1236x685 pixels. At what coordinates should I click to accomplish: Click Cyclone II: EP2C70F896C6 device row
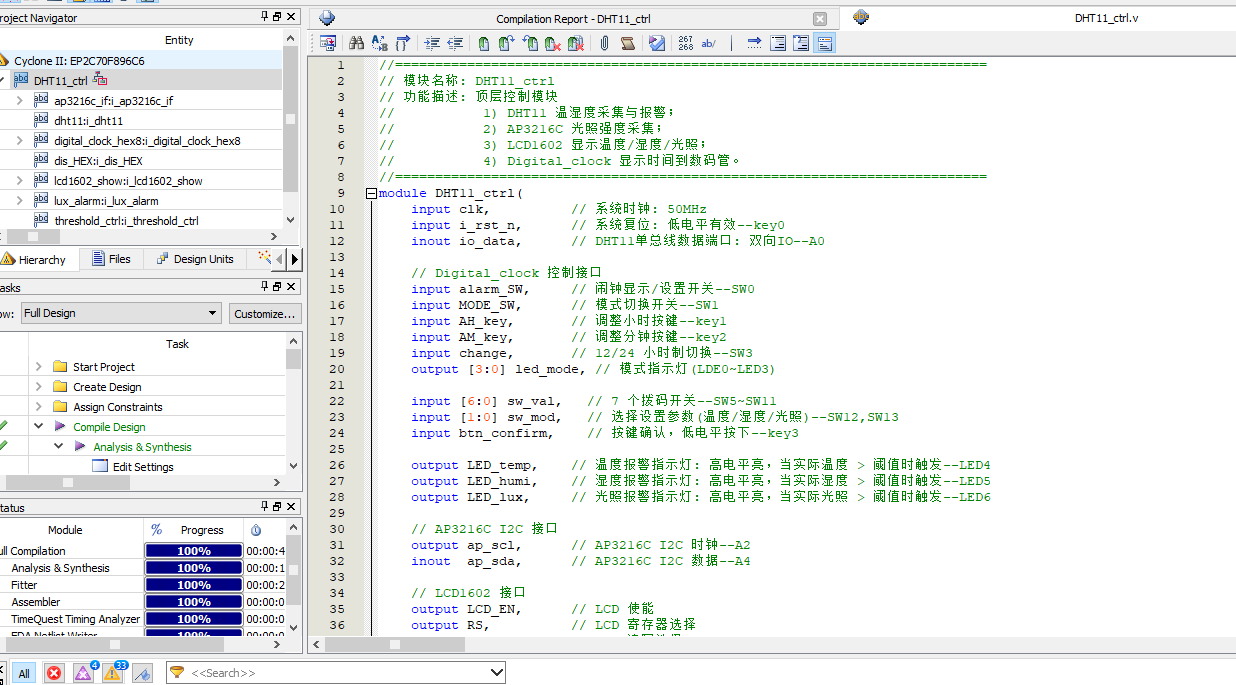point(142,60)
